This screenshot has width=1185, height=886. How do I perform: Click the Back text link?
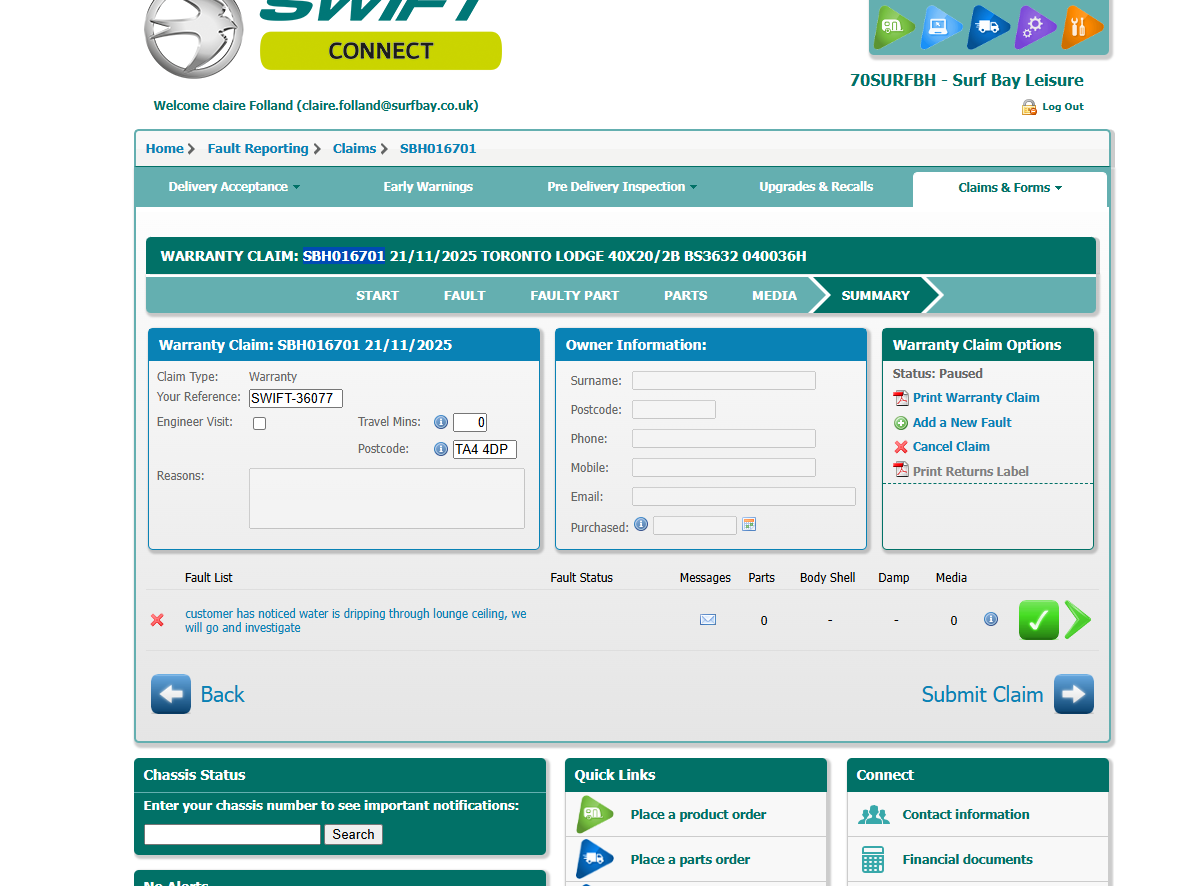(x=222, y=695)
